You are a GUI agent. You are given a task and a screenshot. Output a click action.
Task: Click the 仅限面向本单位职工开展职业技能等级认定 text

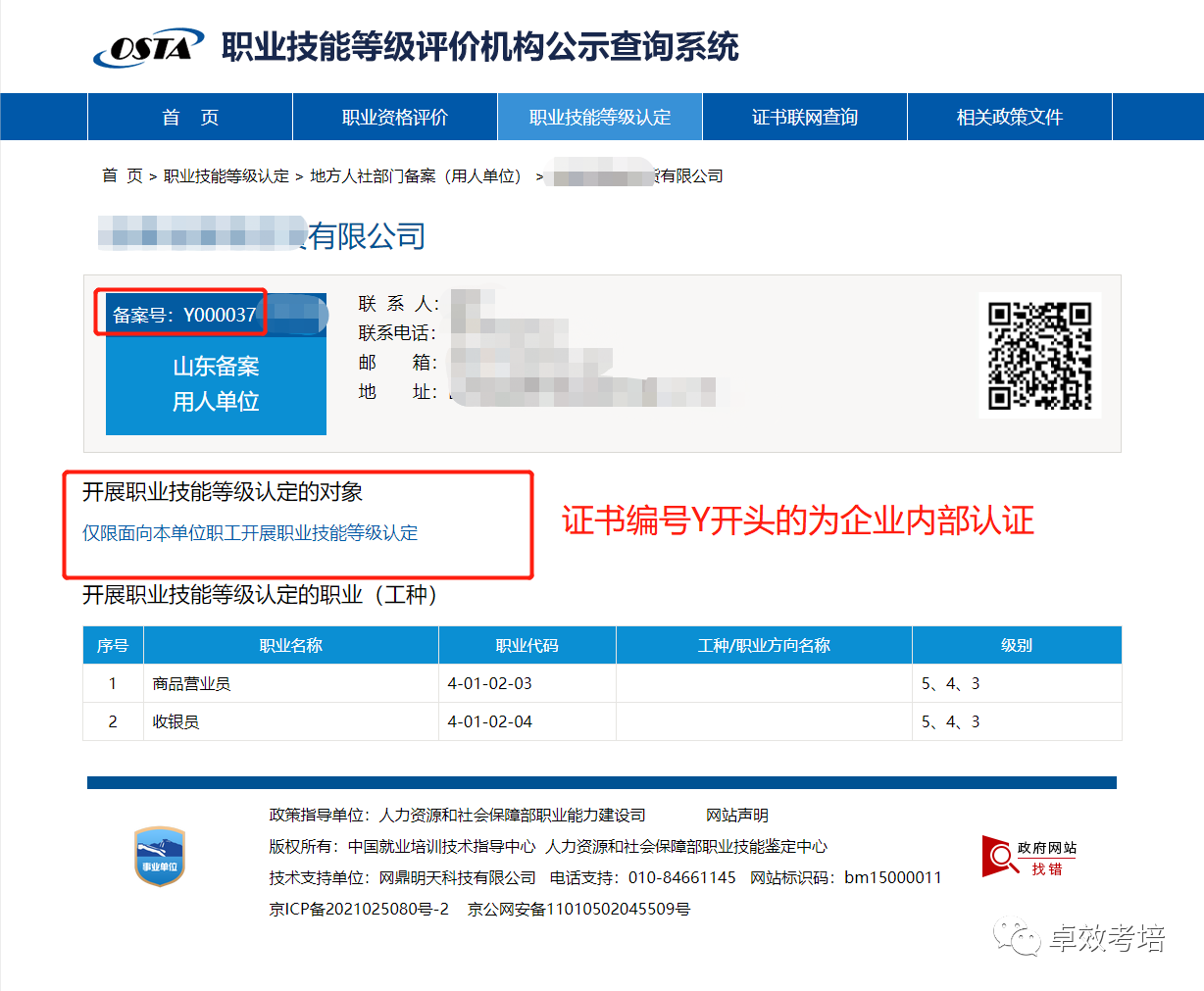point(250,533)
